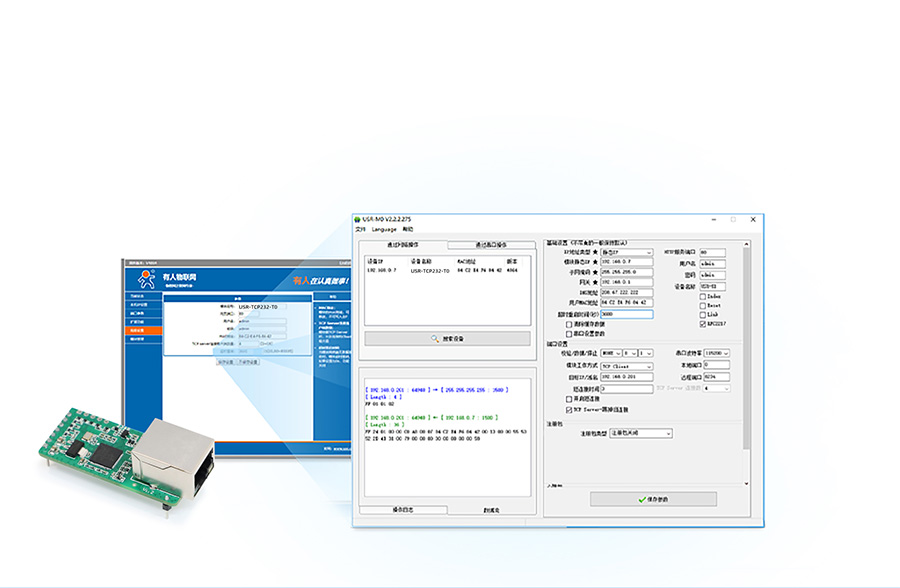Click the module static IP input field

point(626,263)
